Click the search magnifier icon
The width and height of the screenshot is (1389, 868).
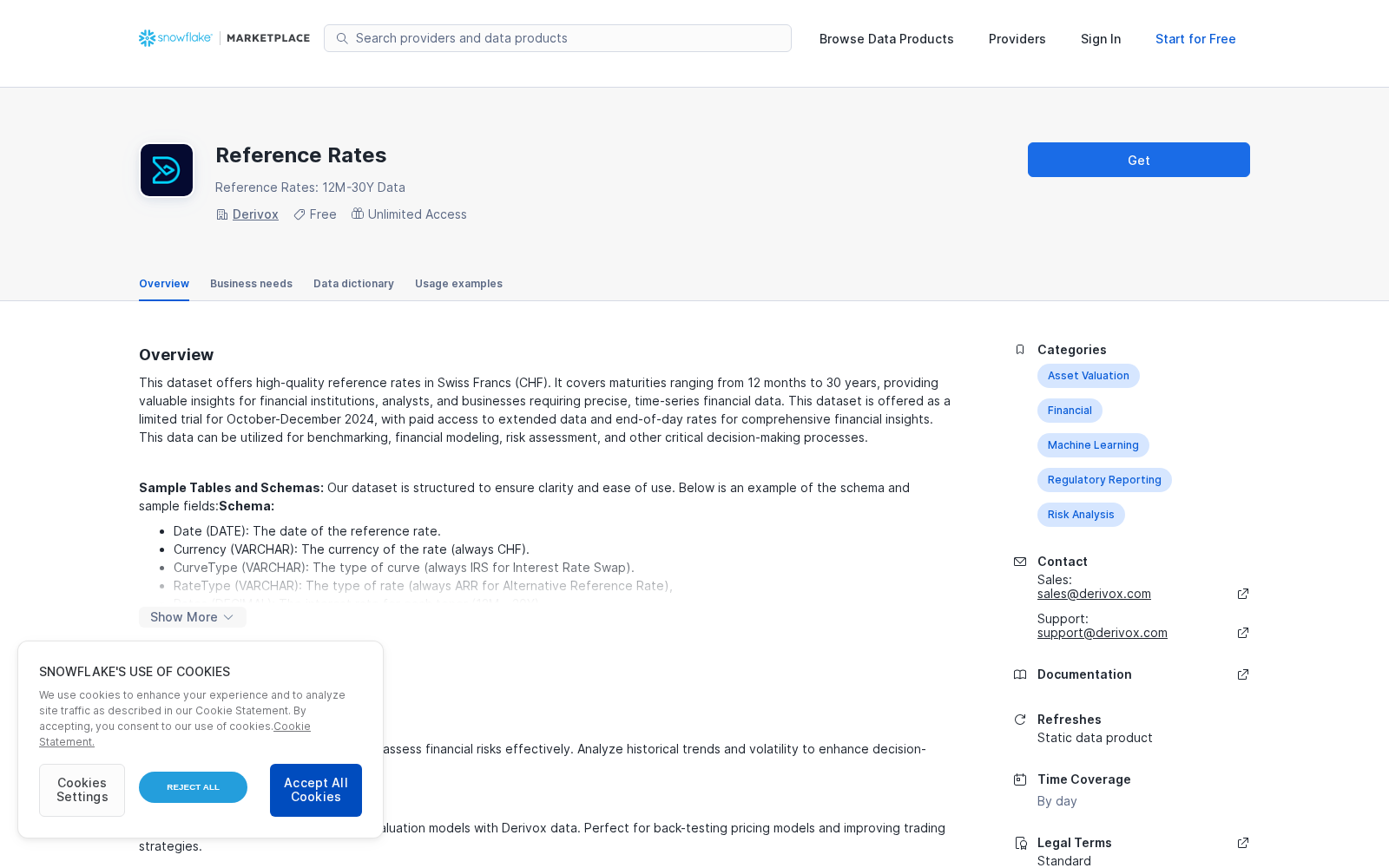pyautogui.click(x=342, y=38)
